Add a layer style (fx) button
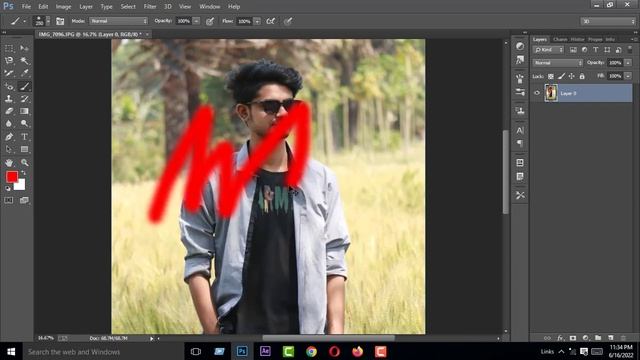640x360 pixels. 560,338
